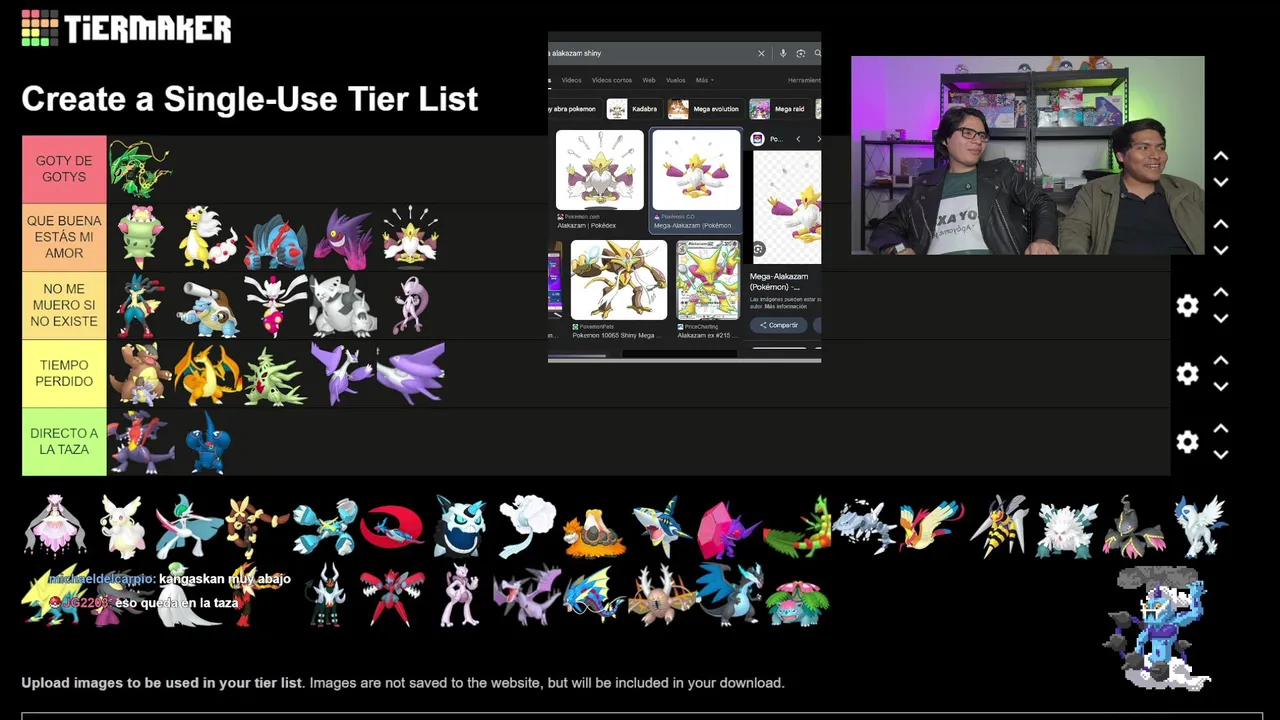Viewport: 1280px width, 720px height.
Task: Pick Mega Scizor from unranked pool
Action: click(392, 597)
